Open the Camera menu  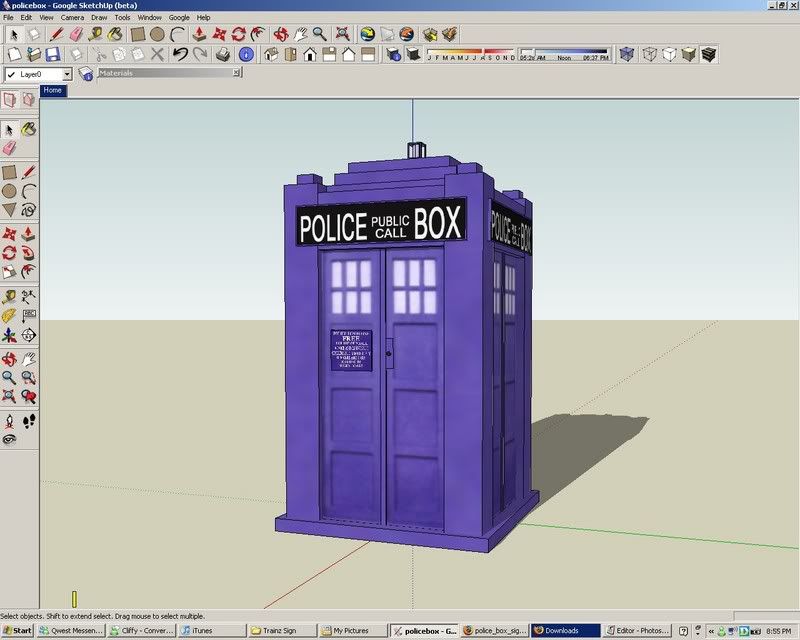pyautogui.click(x=72, y=17)
